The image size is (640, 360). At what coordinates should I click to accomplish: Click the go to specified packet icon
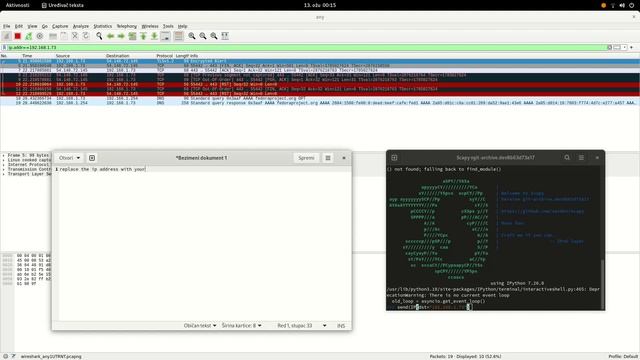132,36
